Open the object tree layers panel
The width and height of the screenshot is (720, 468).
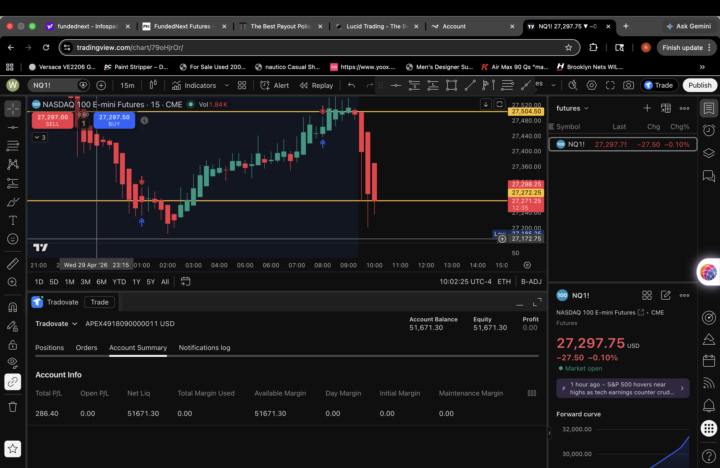click(x=709, y=153)
